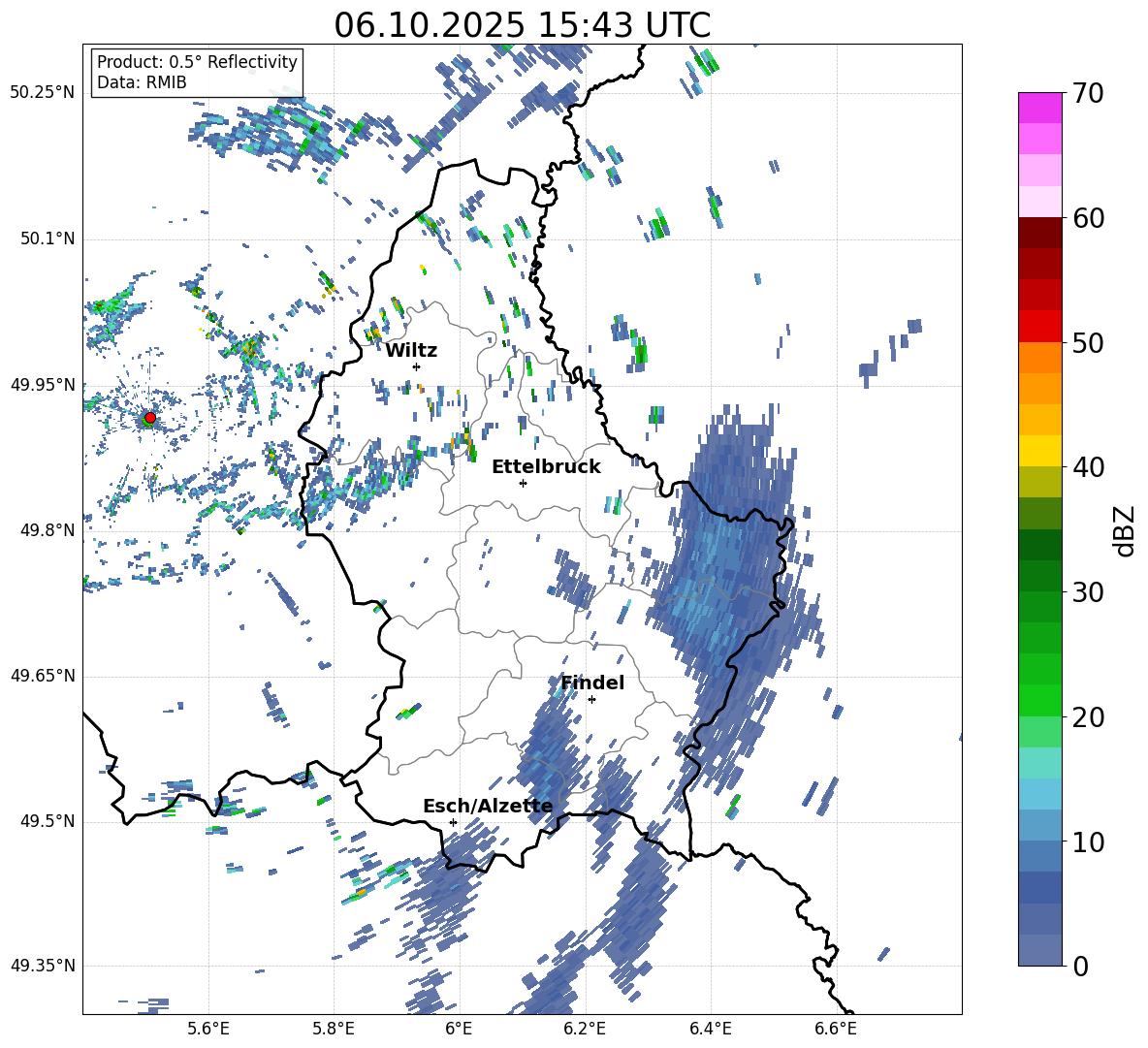This screenshot has height=1048, width=1148.
Task: Click the light blue 10 dBZ colorbar band
Action: pos(1039,826)
